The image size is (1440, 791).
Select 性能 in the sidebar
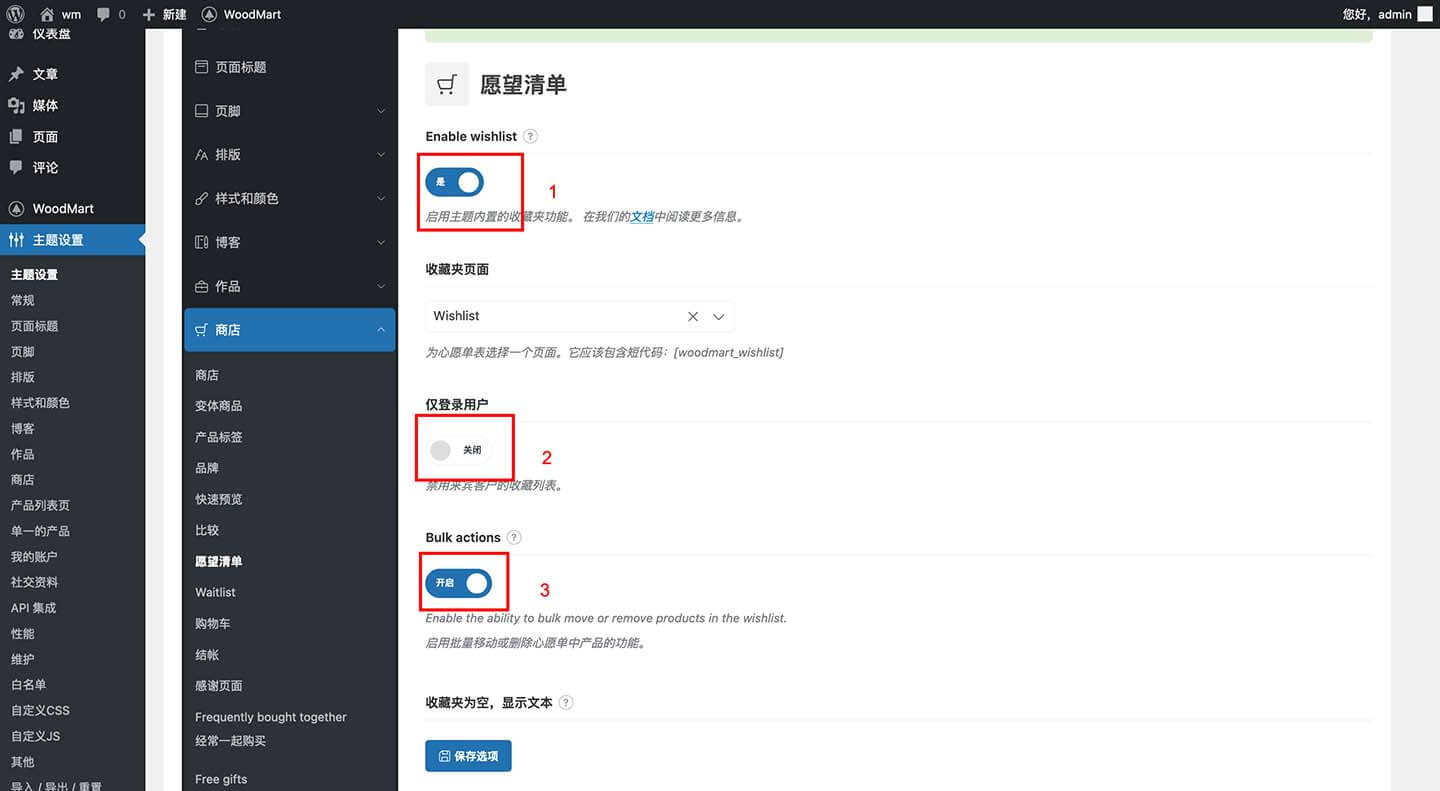(x=23, y=633)
